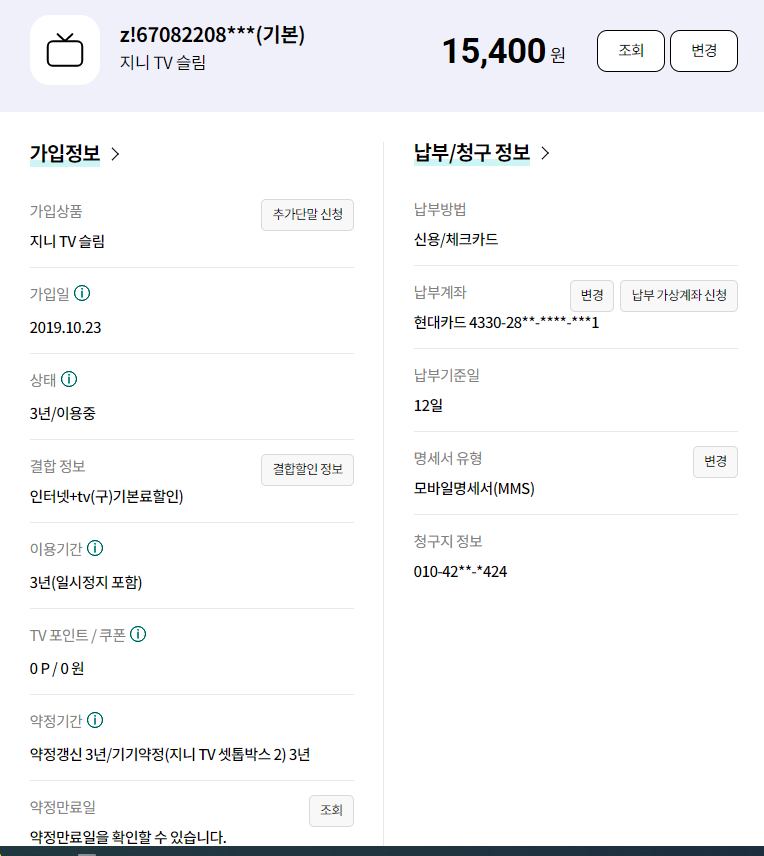This screenshot has width=764, height=856.
Task: Click info icon next to 가입일
Action: click(82, 294)
